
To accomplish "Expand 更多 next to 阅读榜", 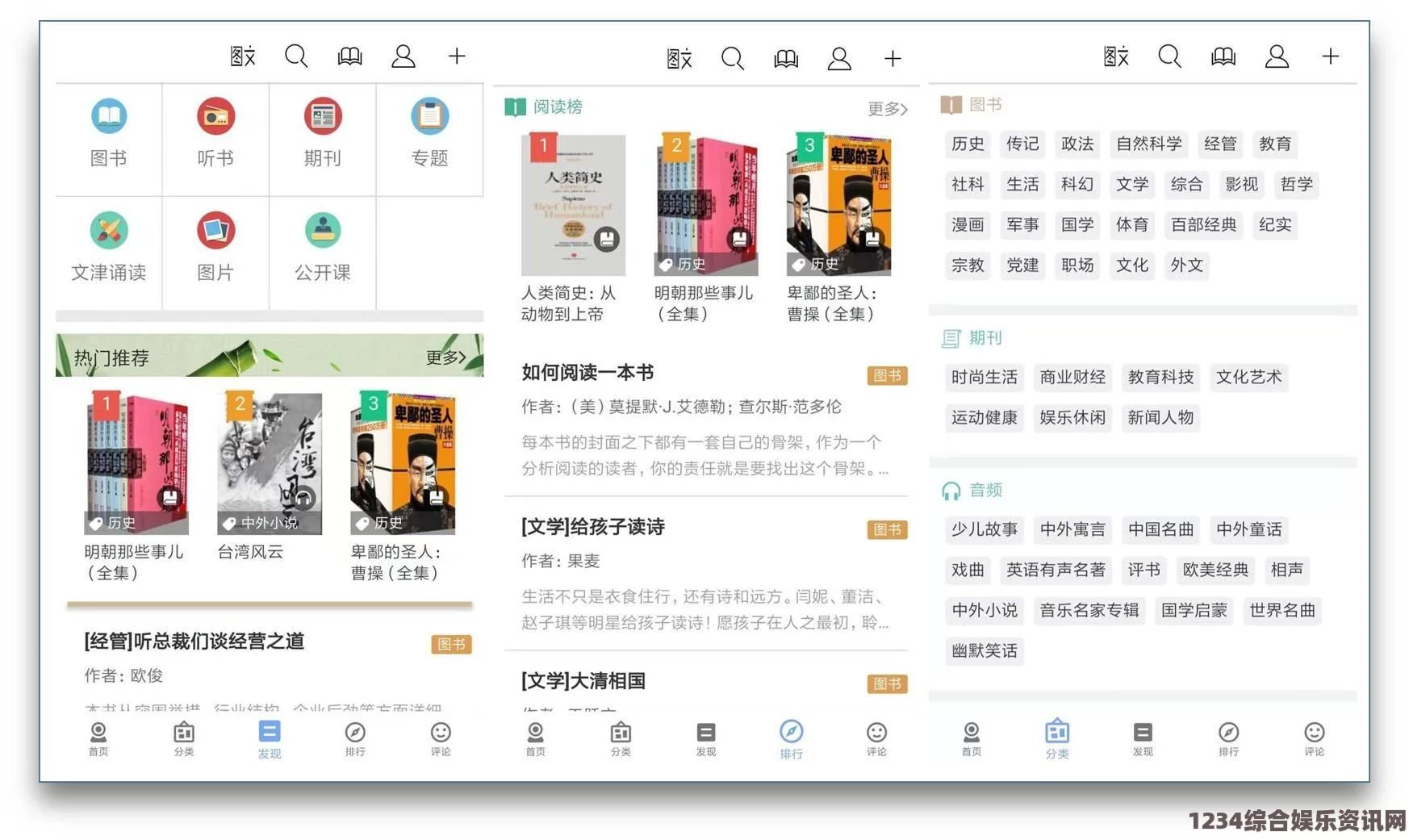I will (x=888, y=109).
